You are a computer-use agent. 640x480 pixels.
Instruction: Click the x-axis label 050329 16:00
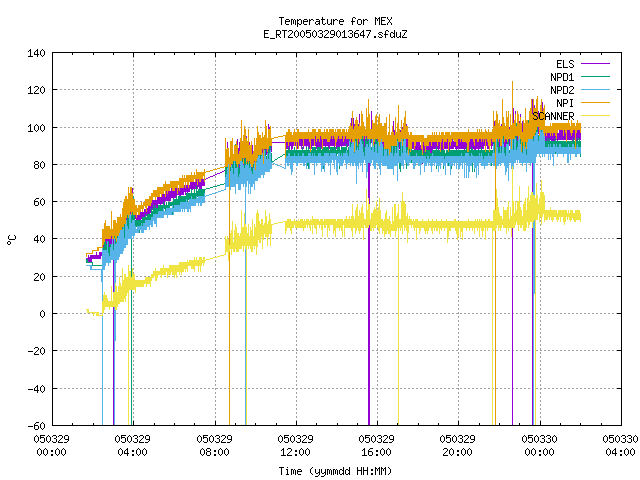pyautogui.click(x=376, y=445)
